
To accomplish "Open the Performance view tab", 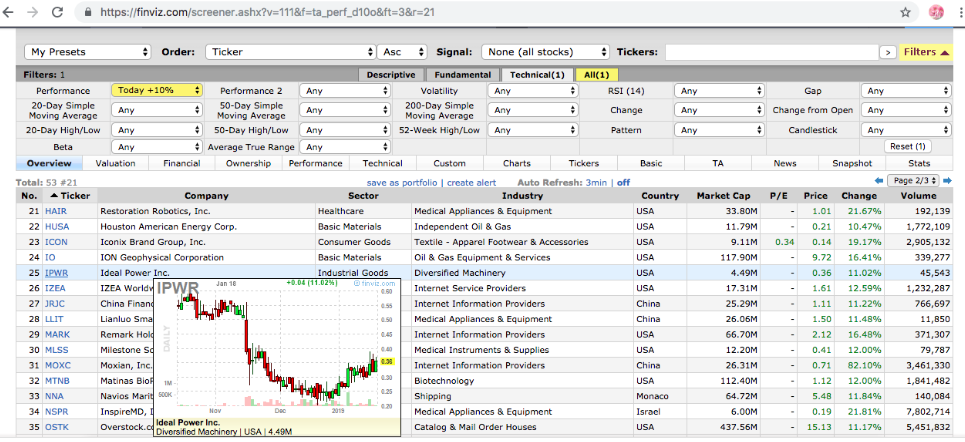I will click(316, 163).
